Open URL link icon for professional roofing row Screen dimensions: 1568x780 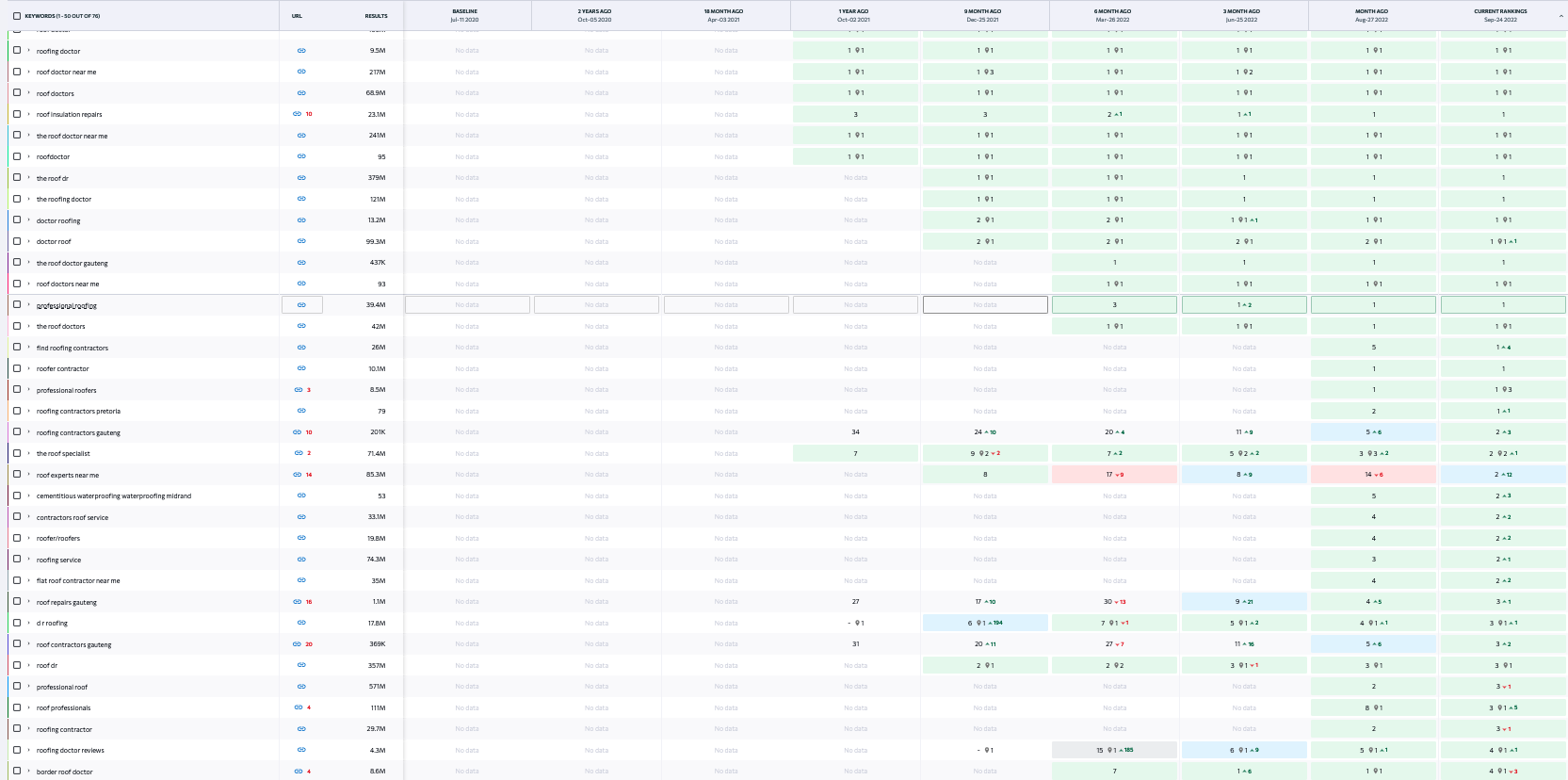[301, 305]
